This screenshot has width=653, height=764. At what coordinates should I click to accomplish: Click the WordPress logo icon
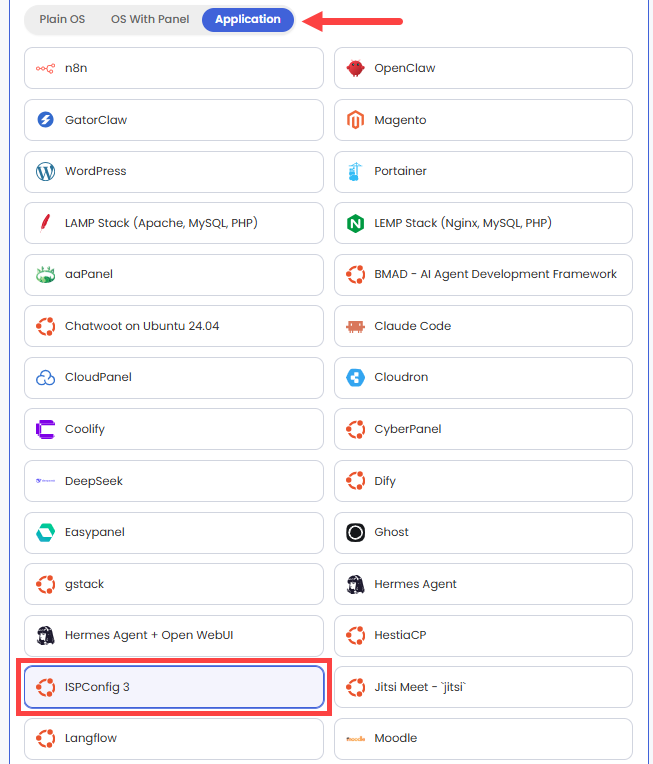point(45,172)
